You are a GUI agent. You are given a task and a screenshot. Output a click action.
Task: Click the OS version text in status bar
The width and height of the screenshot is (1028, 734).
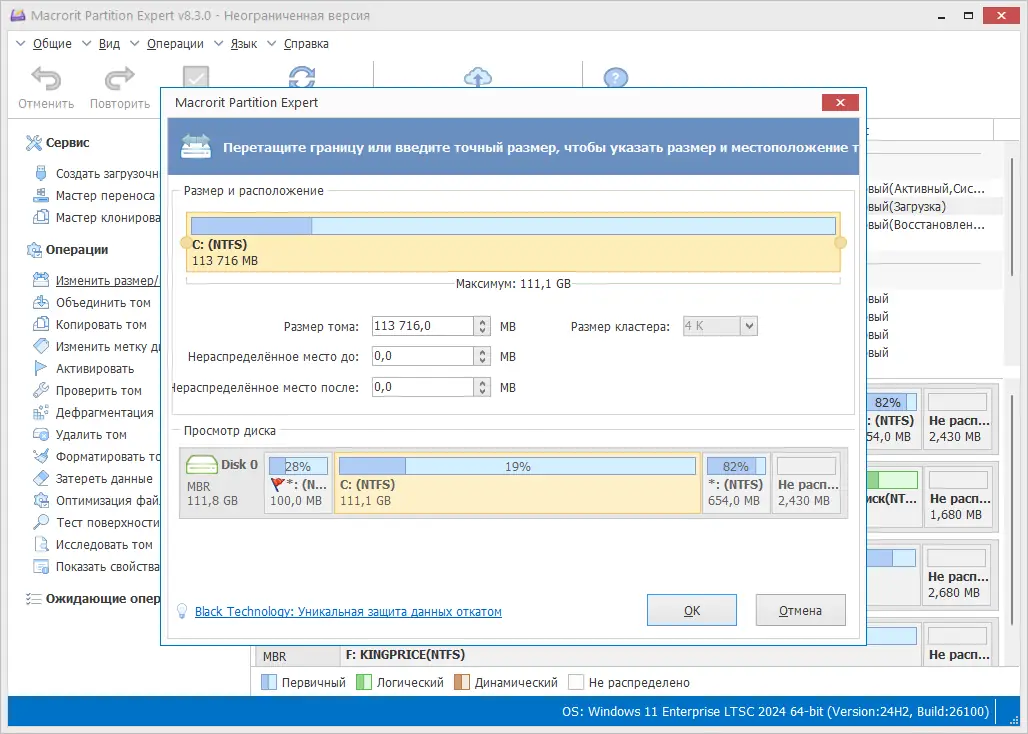[775, 712]
